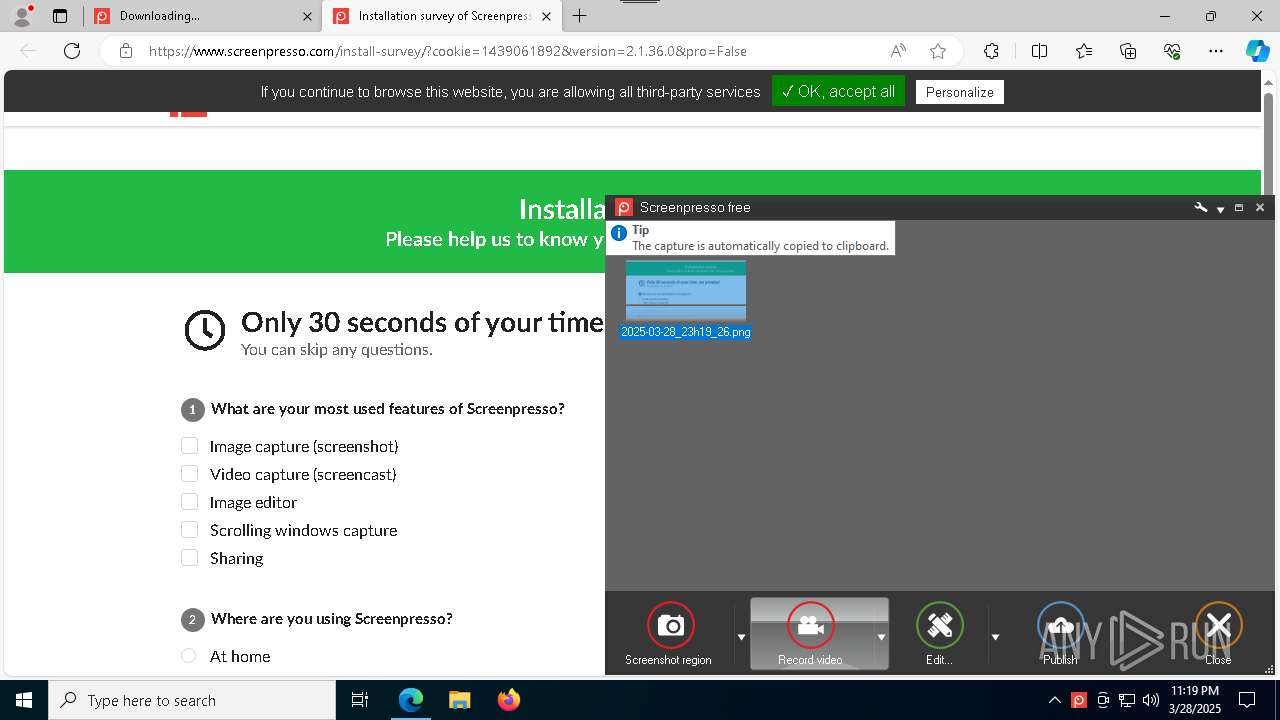1280x720 pixels.
Task: Check the Image editor checkbox
Action: coord(189,502)
